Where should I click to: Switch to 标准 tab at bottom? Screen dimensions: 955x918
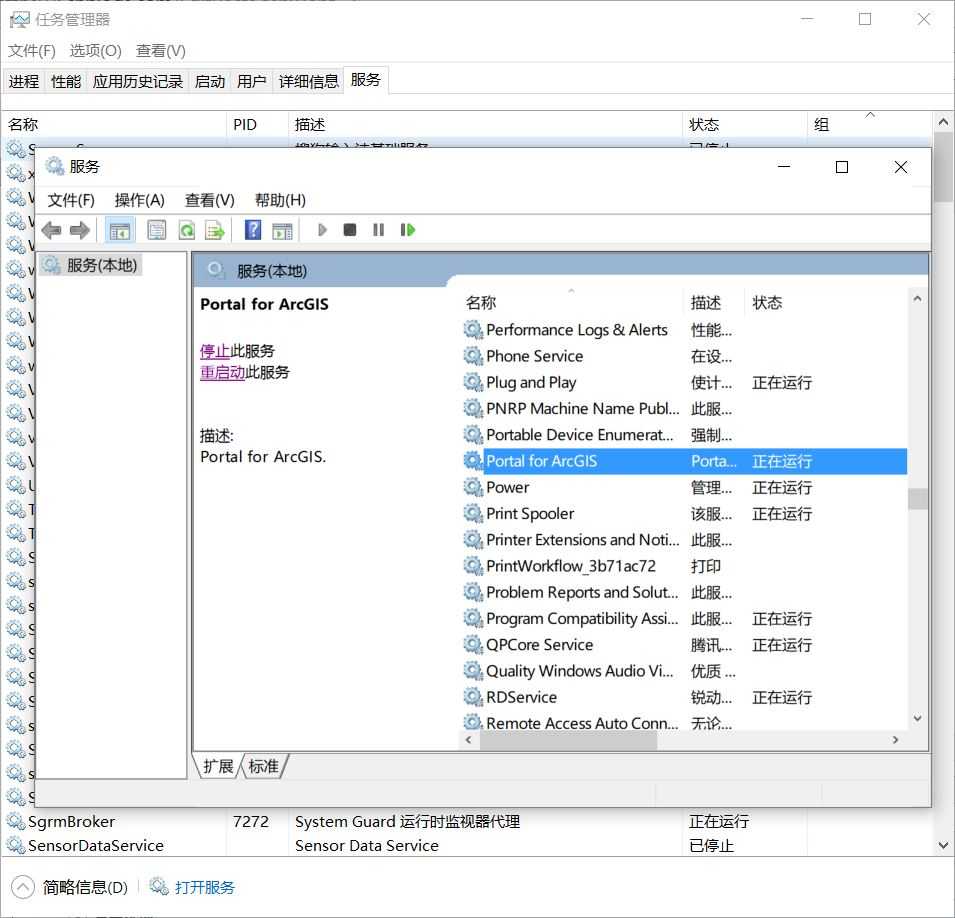[x=264, y=766]
